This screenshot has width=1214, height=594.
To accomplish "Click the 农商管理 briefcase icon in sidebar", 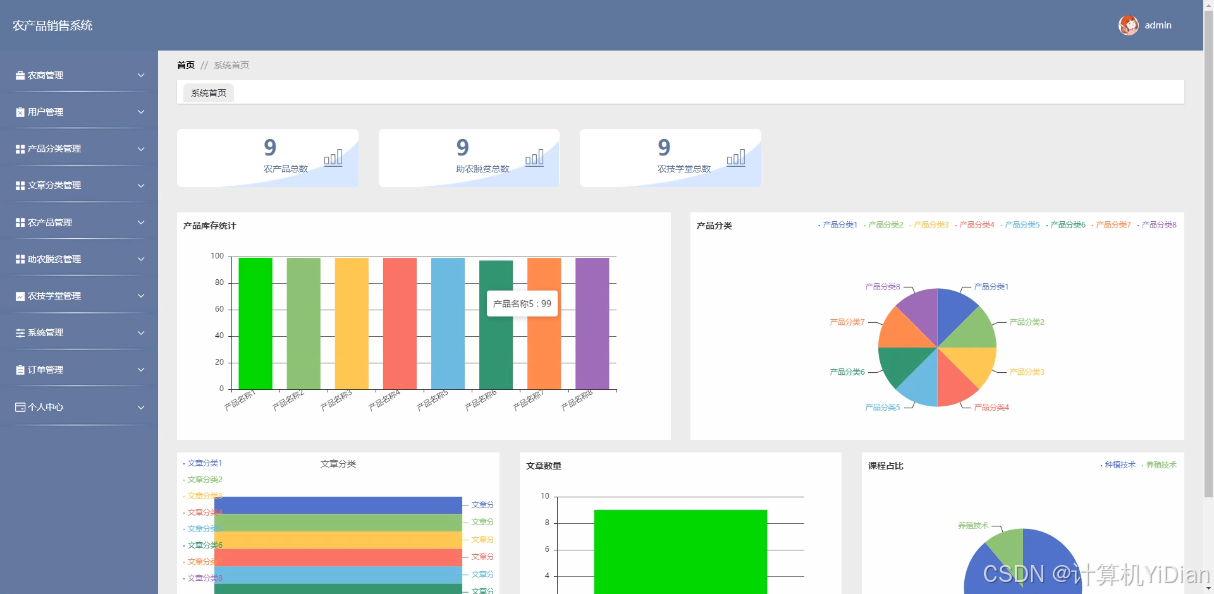I will [x=20, y=75].
